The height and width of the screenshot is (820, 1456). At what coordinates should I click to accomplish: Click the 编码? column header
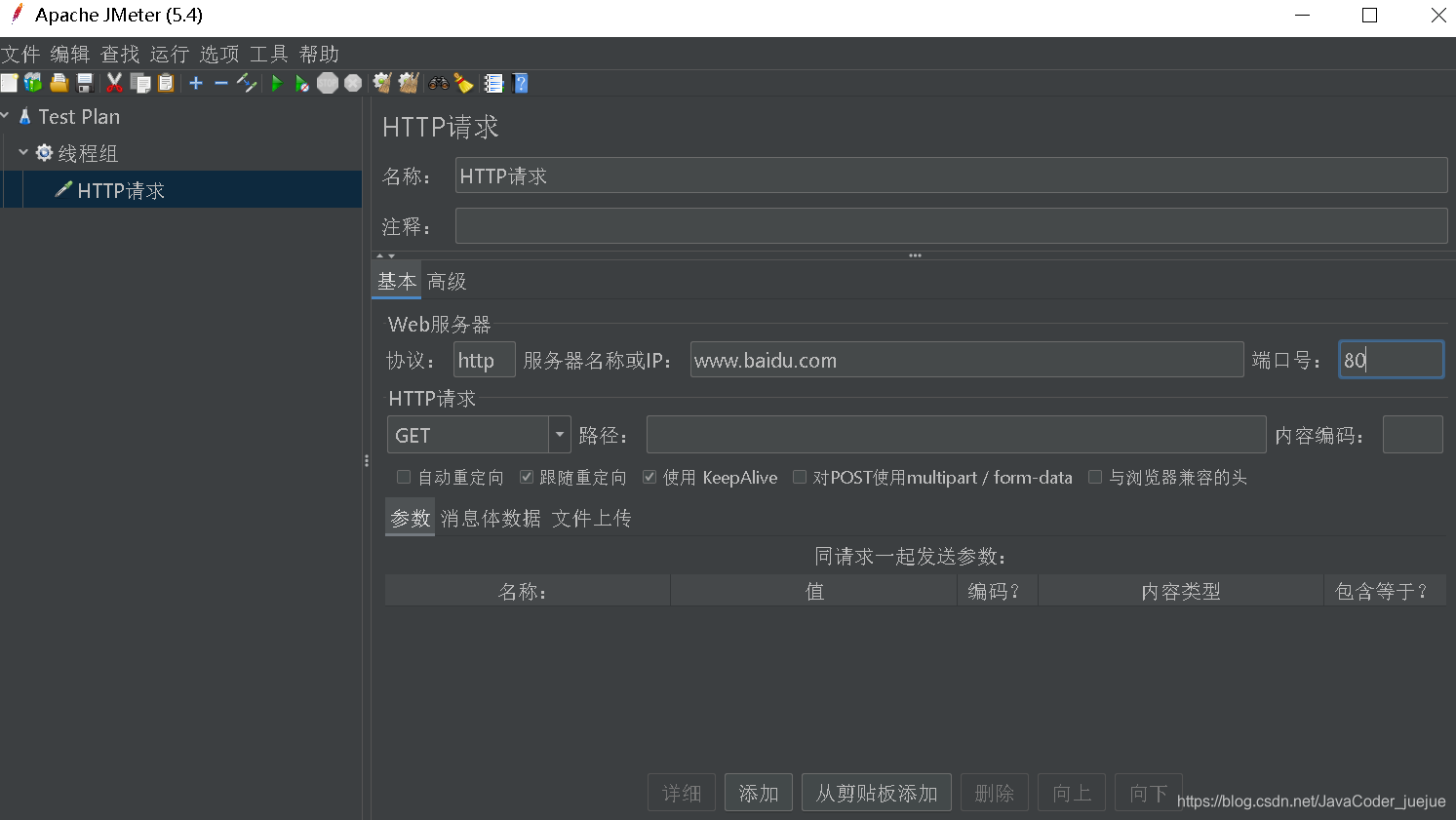pos(998,591)
